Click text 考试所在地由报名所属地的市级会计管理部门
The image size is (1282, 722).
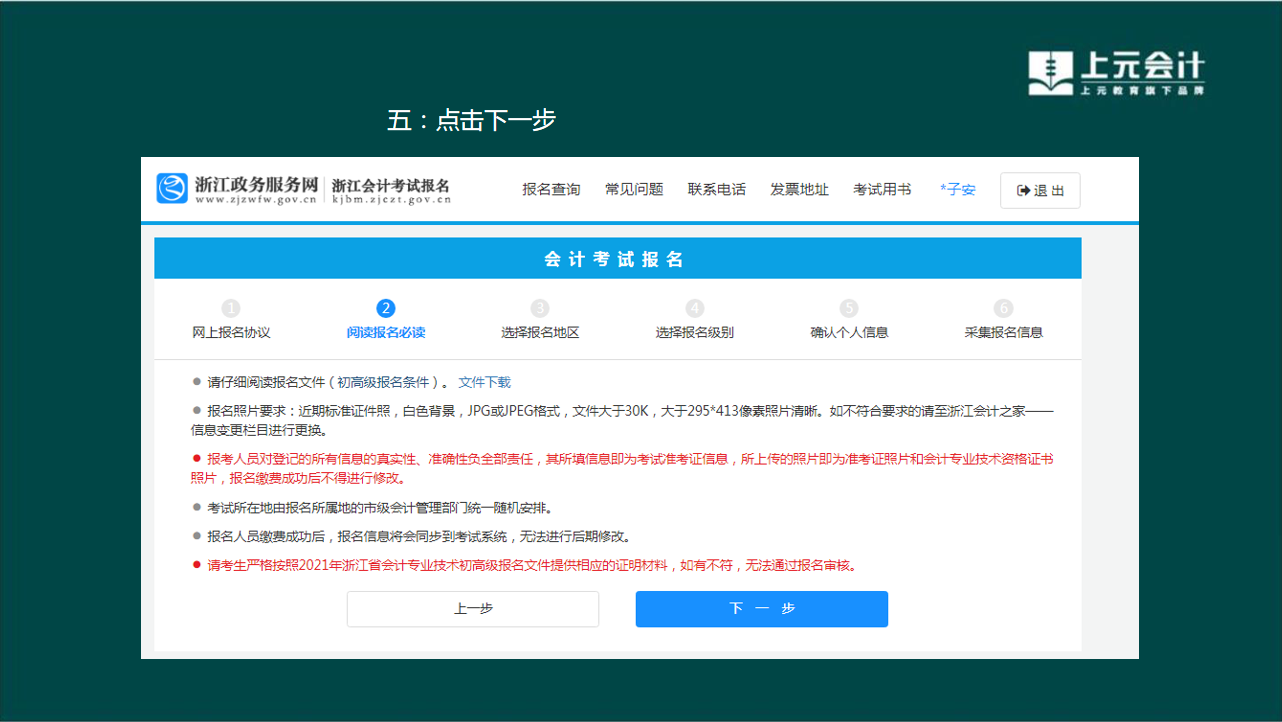(379, 507)
